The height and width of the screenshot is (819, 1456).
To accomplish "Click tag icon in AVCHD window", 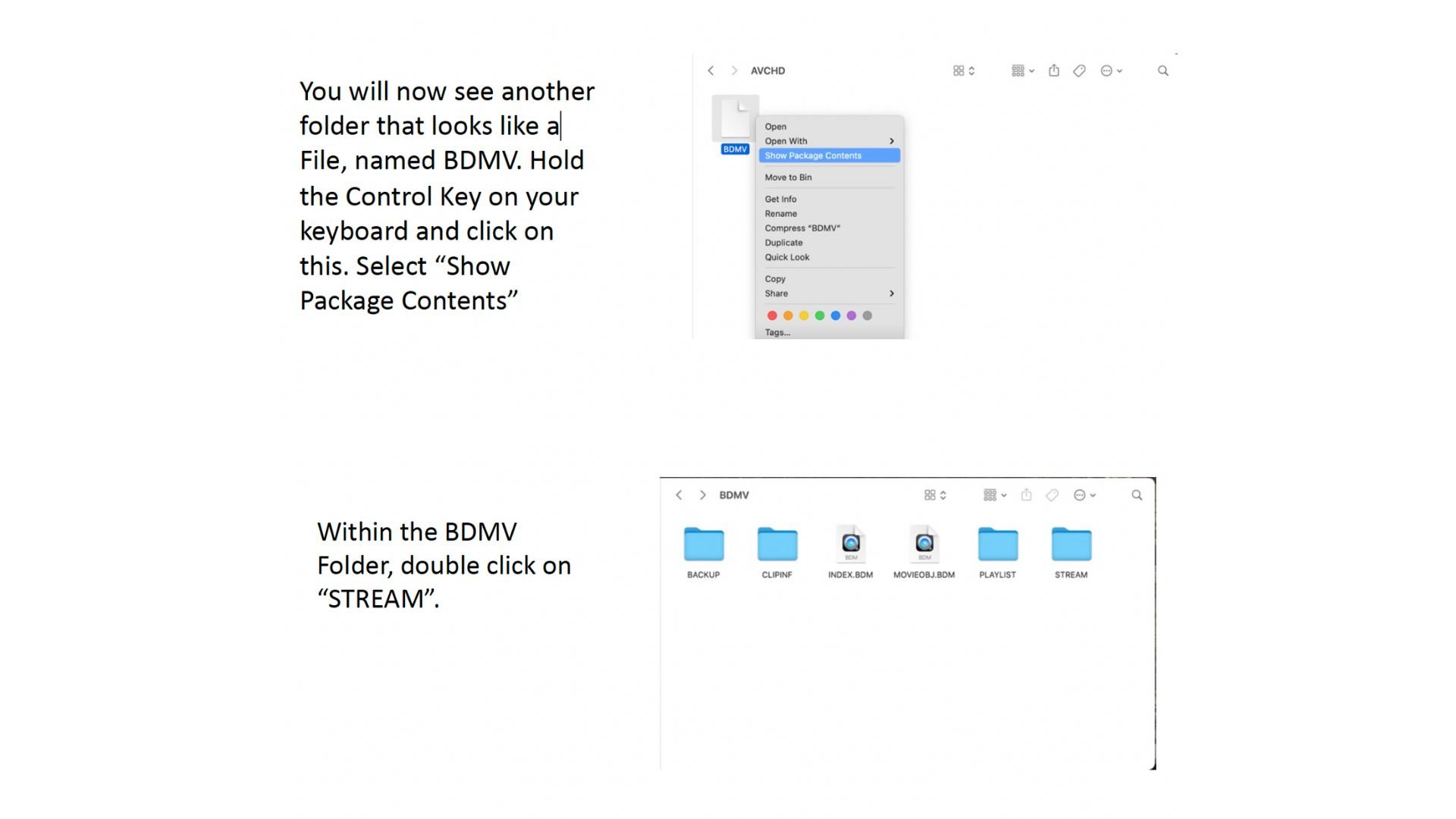I will tap(1079, 71).
